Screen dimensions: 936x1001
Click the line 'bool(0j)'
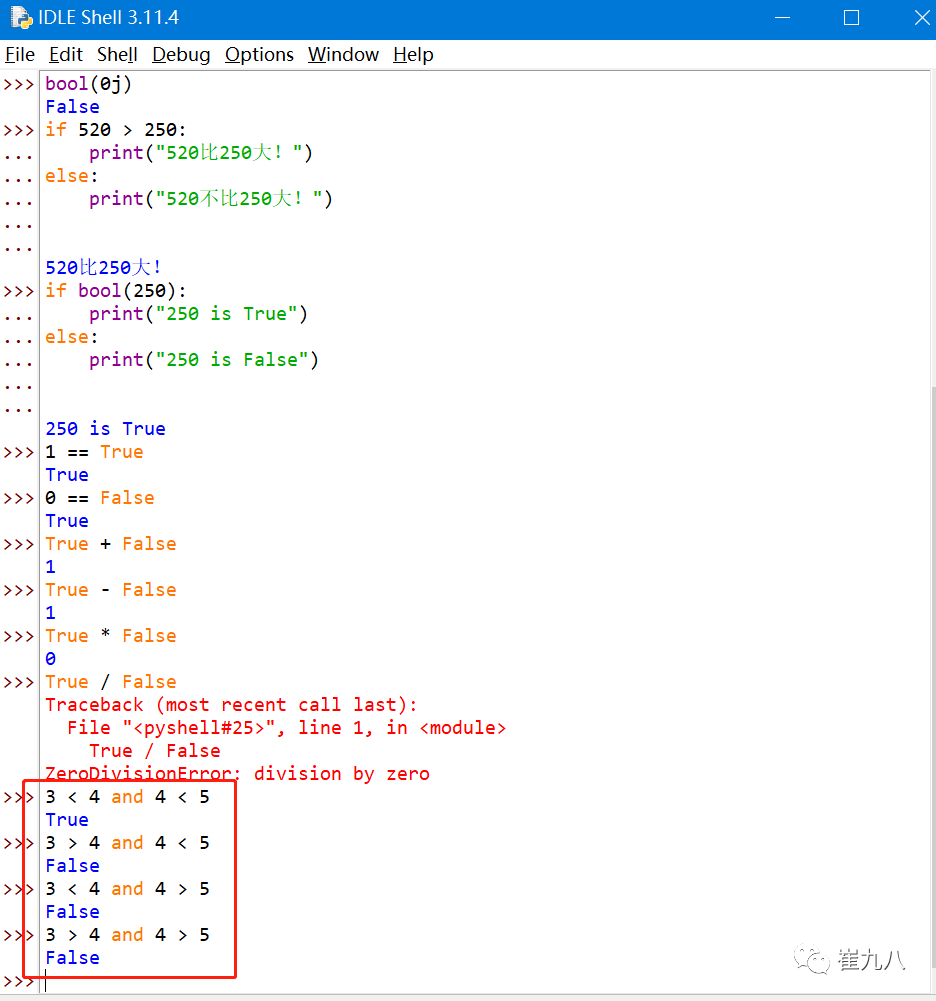88,84
